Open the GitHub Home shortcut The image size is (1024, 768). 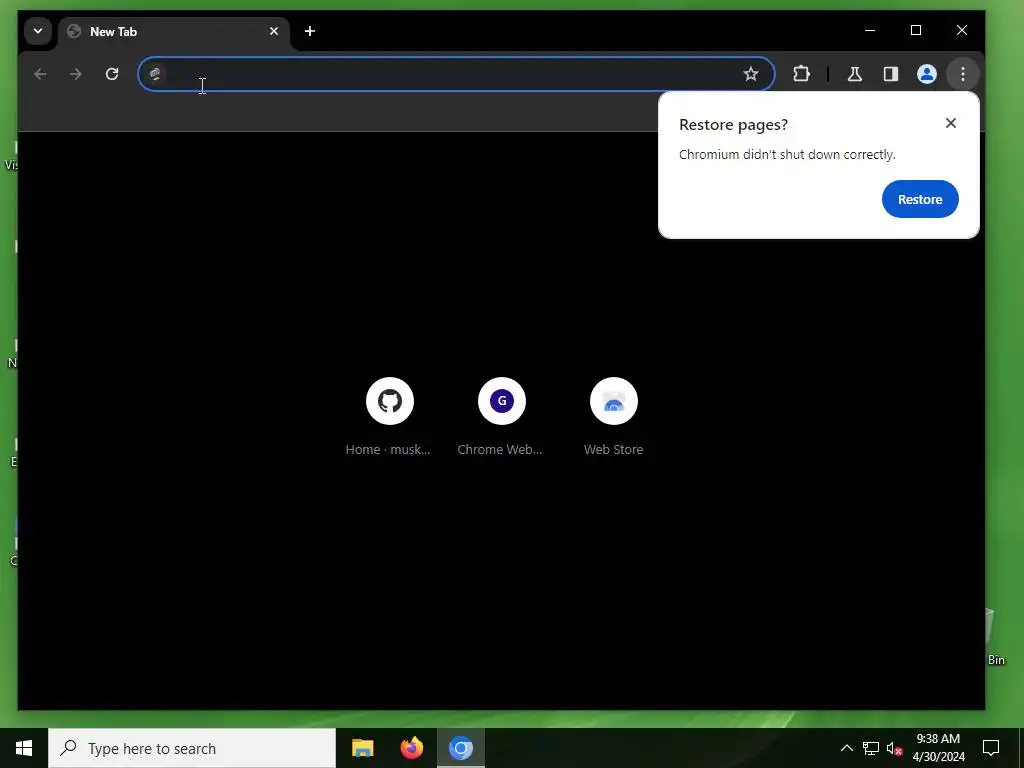tap(390, 401)
